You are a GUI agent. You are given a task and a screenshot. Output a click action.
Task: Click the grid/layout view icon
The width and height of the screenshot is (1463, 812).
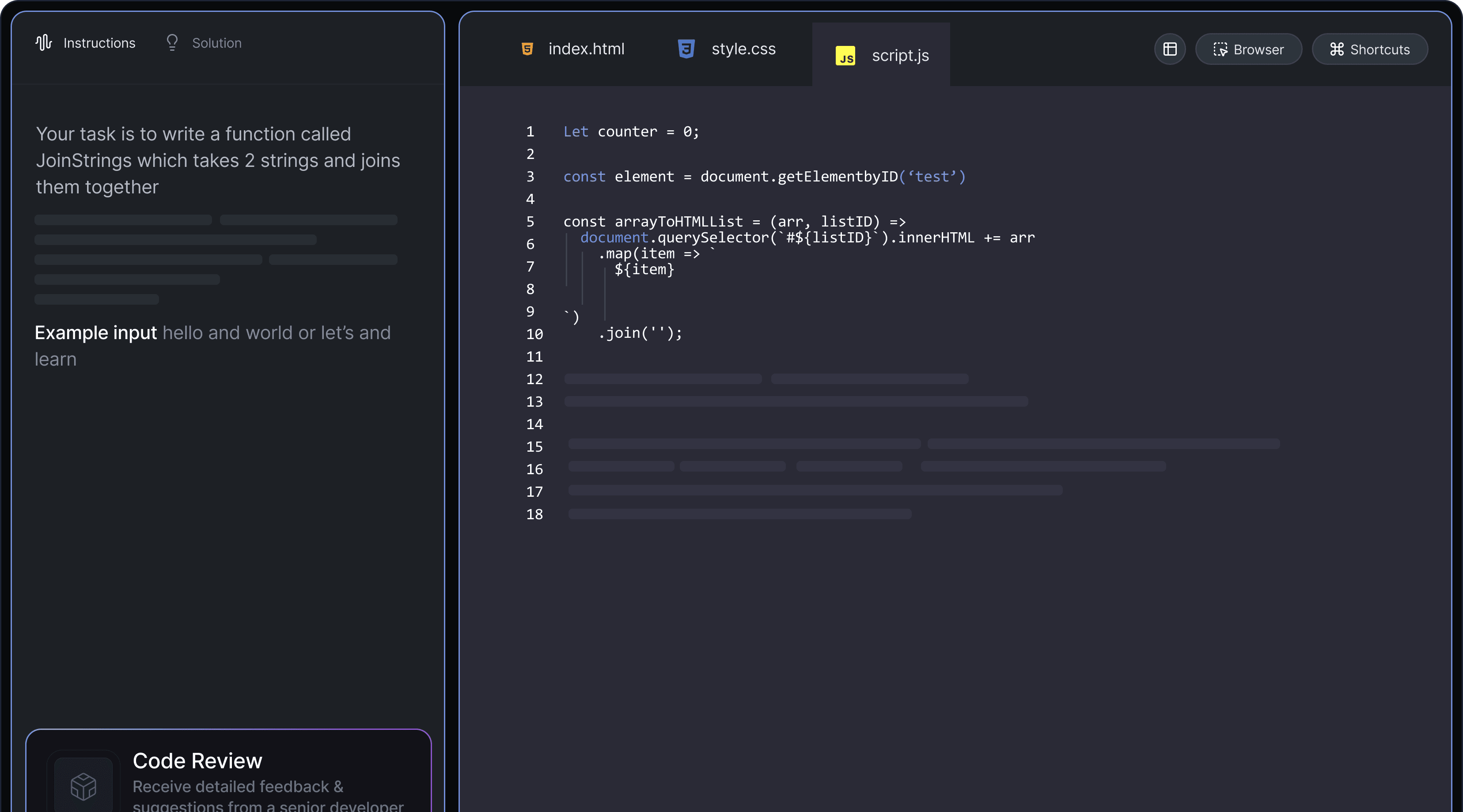coord(1170,48)
